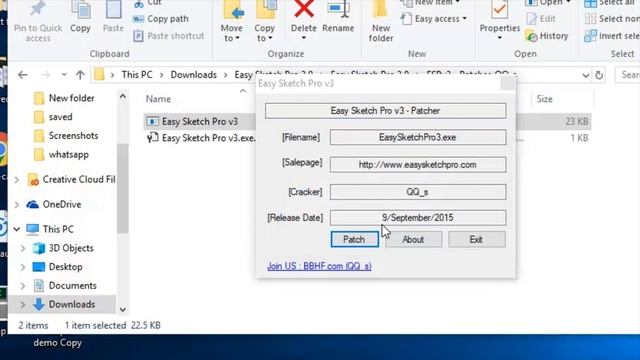640x360 pixels.
Task: Click the New folder ribbon icon
Action: click(380, 9)
